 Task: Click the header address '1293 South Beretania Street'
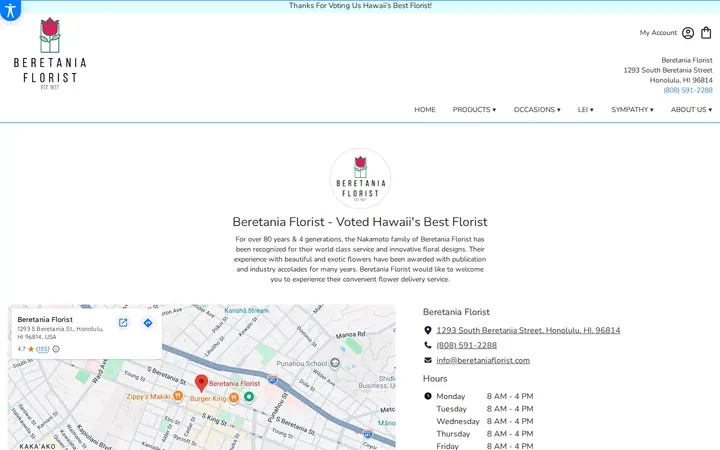click(668, 70)
